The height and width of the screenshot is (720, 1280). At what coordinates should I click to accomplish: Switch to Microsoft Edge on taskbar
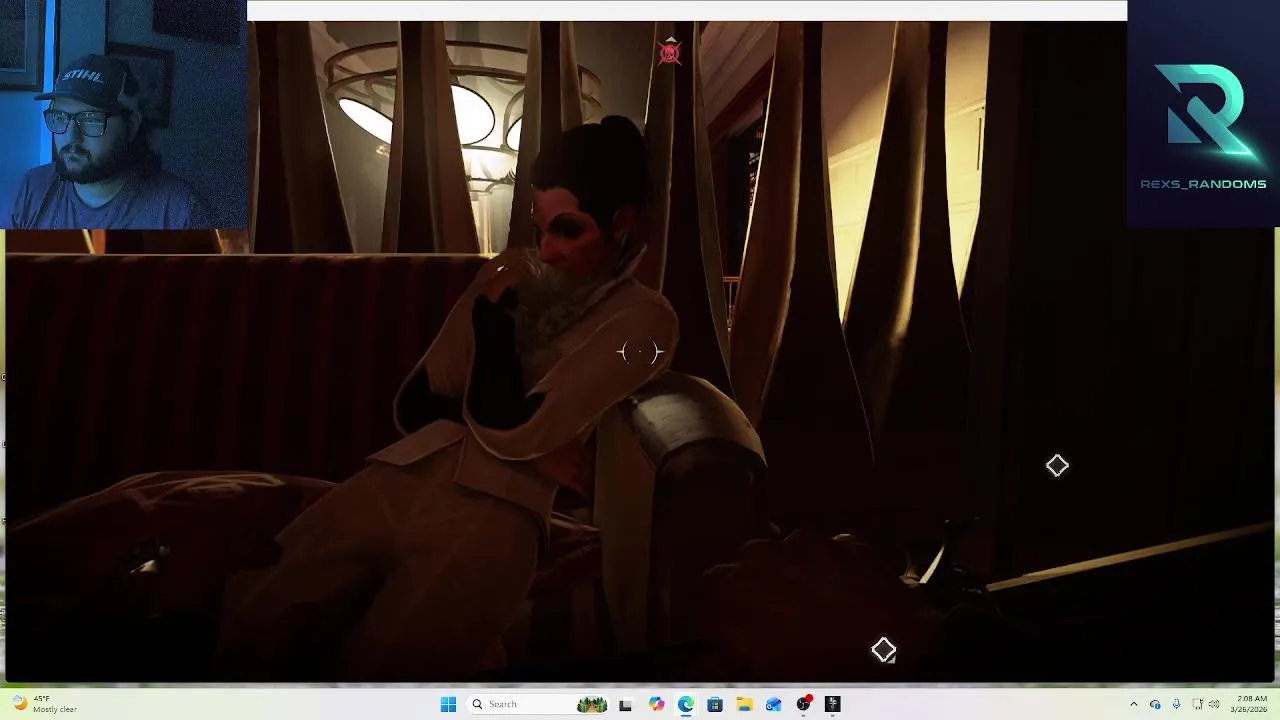685,704
